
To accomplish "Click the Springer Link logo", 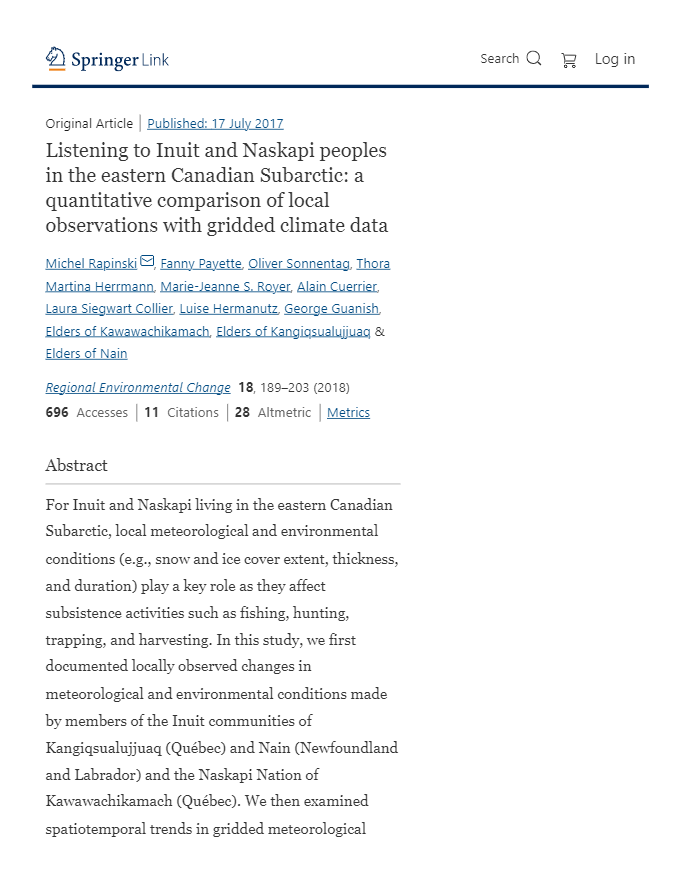I will point(107,60).
